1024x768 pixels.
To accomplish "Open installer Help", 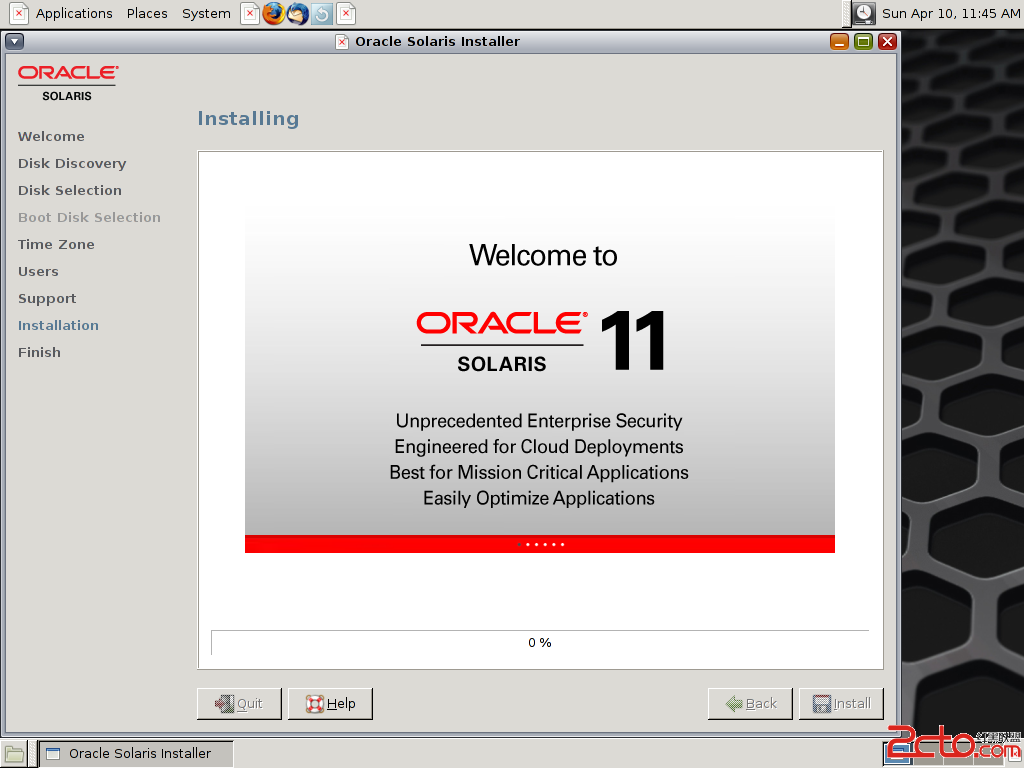I will point(330,703).
